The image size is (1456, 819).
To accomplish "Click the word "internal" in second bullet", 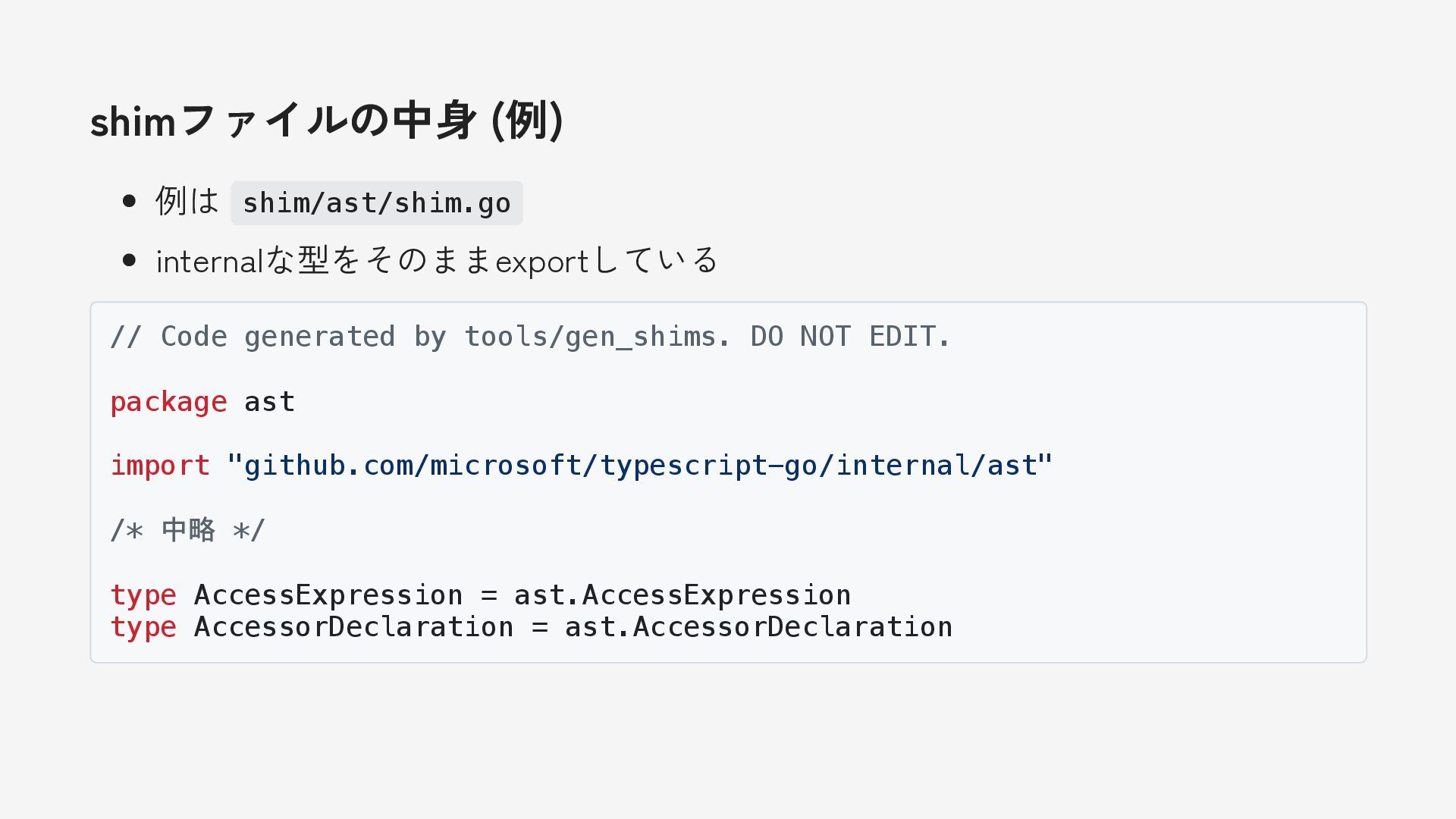I will tap(209, 262).
